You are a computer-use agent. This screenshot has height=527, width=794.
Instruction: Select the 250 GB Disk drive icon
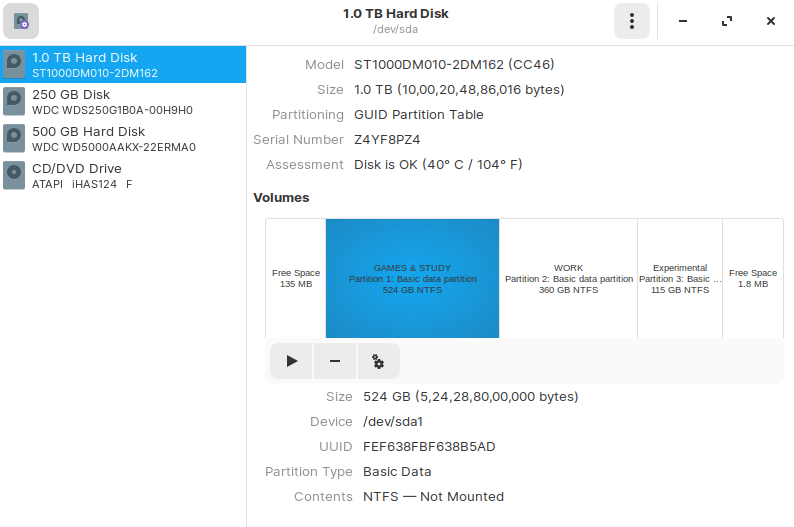[15, 102]
